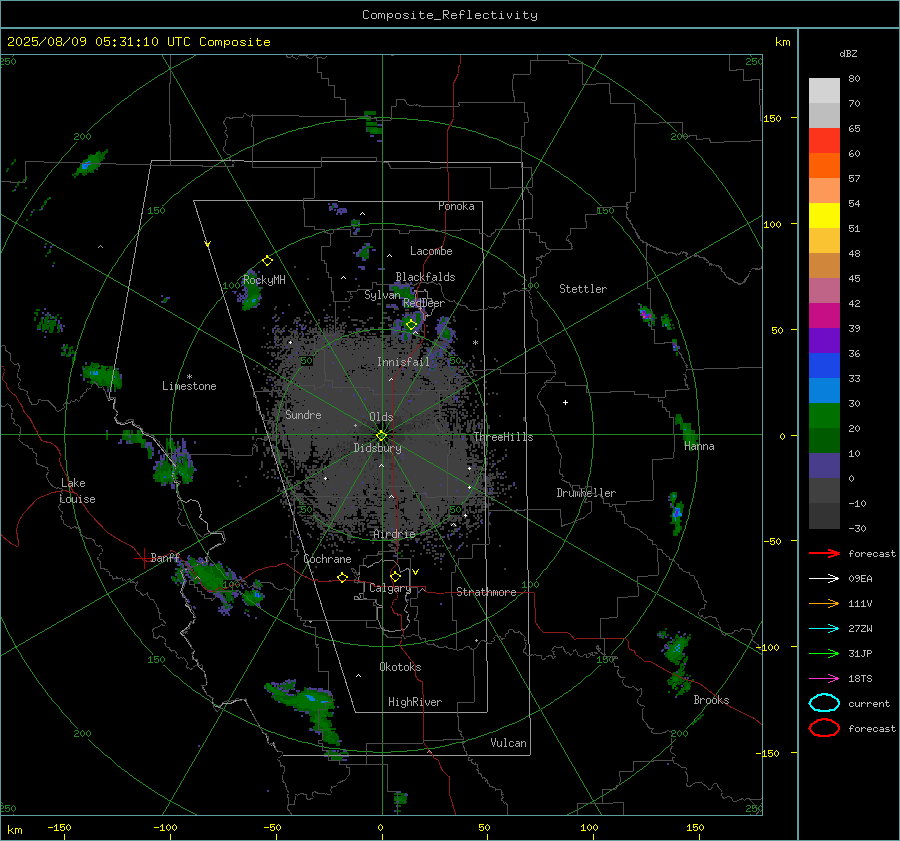Click the Composite_Reflectivity title text
Image resolution: width=900 pixels, height=841 pixels.
pos(450,15)
